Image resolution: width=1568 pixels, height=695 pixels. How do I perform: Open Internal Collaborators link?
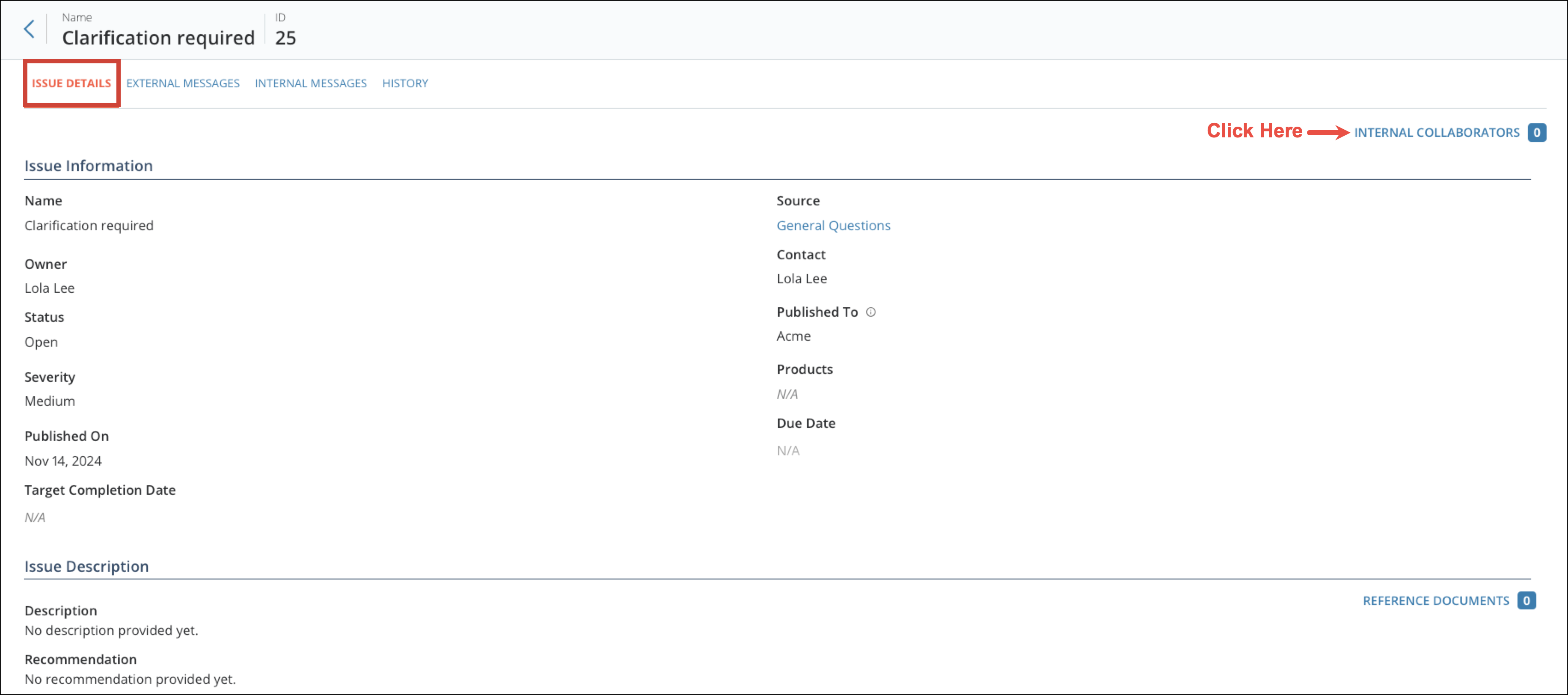(1437, 133)
